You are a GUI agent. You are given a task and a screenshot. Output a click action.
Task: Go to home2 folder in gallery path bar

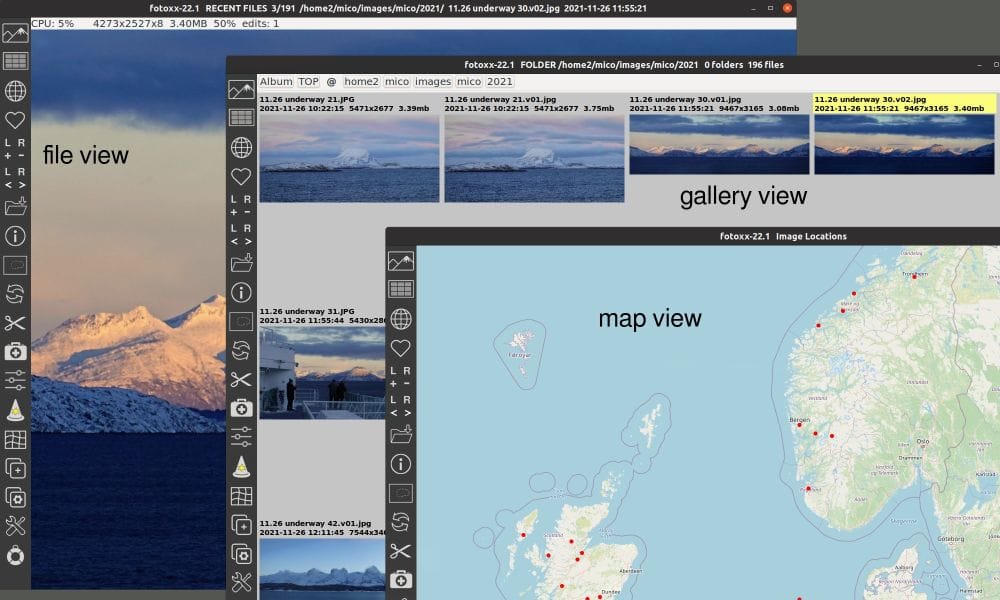pos(361,82)
